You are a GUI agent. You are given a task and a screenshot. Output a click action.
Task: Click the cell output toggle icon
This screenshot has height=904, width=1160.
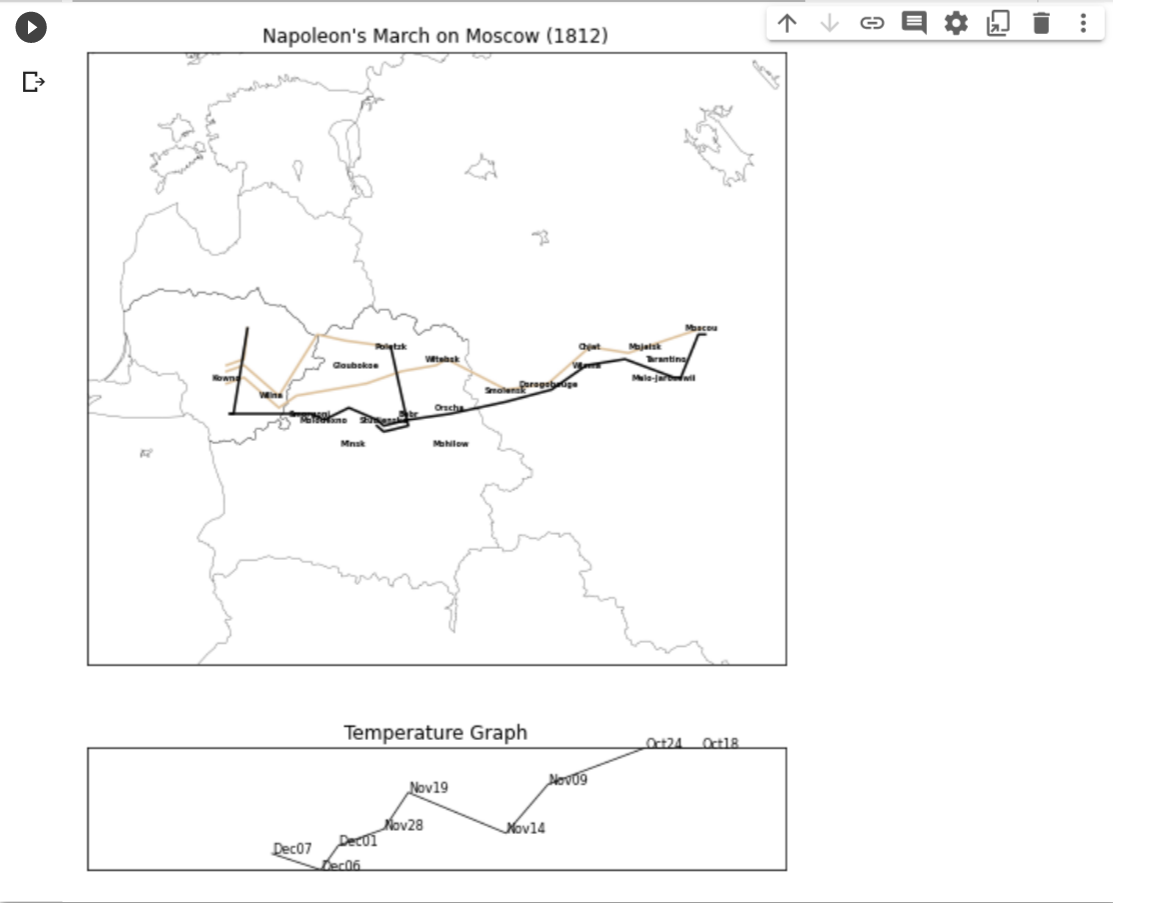[x=33, y=82]
